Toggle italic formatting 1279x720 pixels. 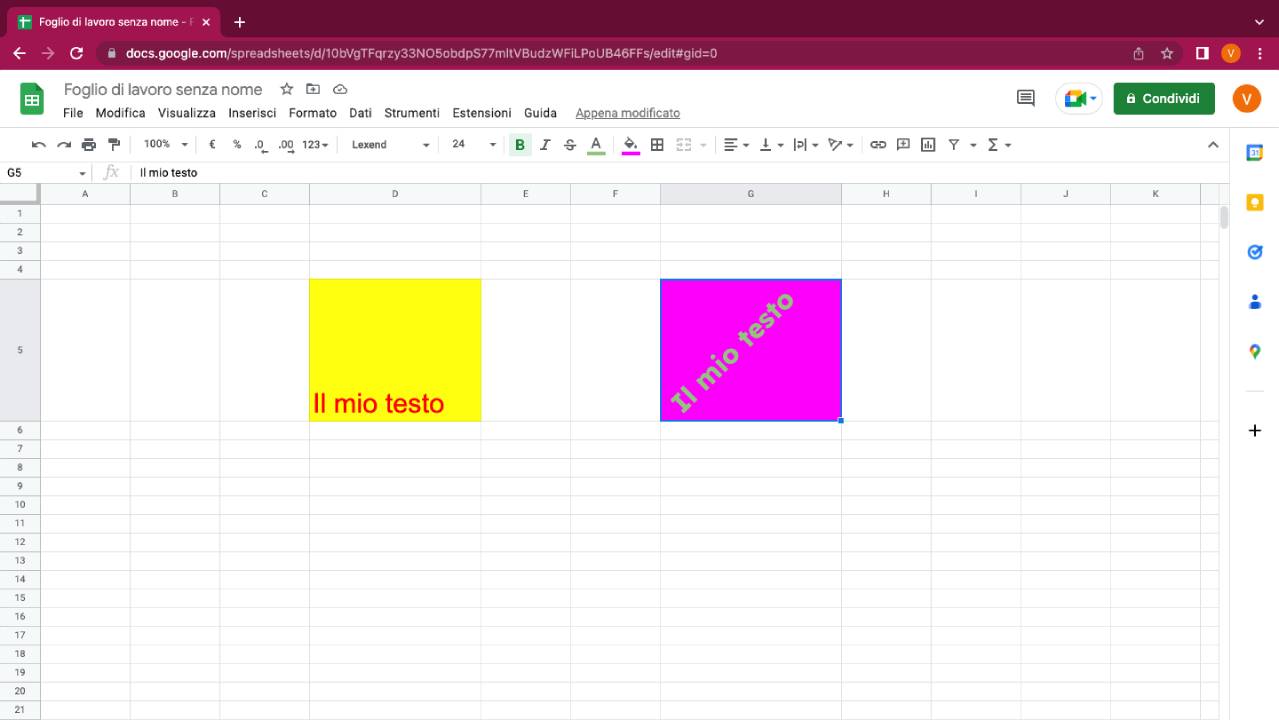(545, 145)
